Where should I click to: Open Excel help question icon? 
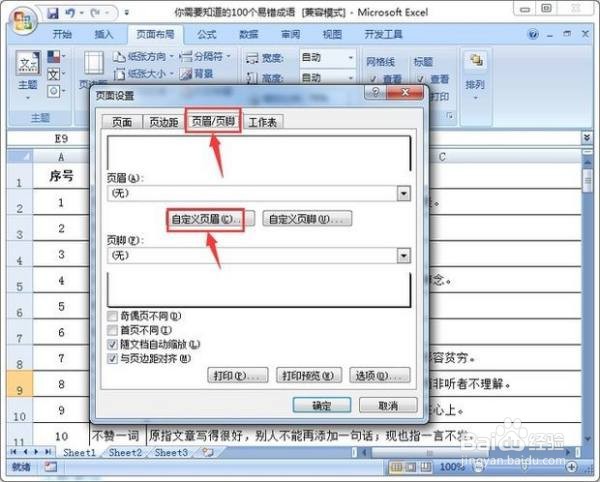[x=533, y=34]
